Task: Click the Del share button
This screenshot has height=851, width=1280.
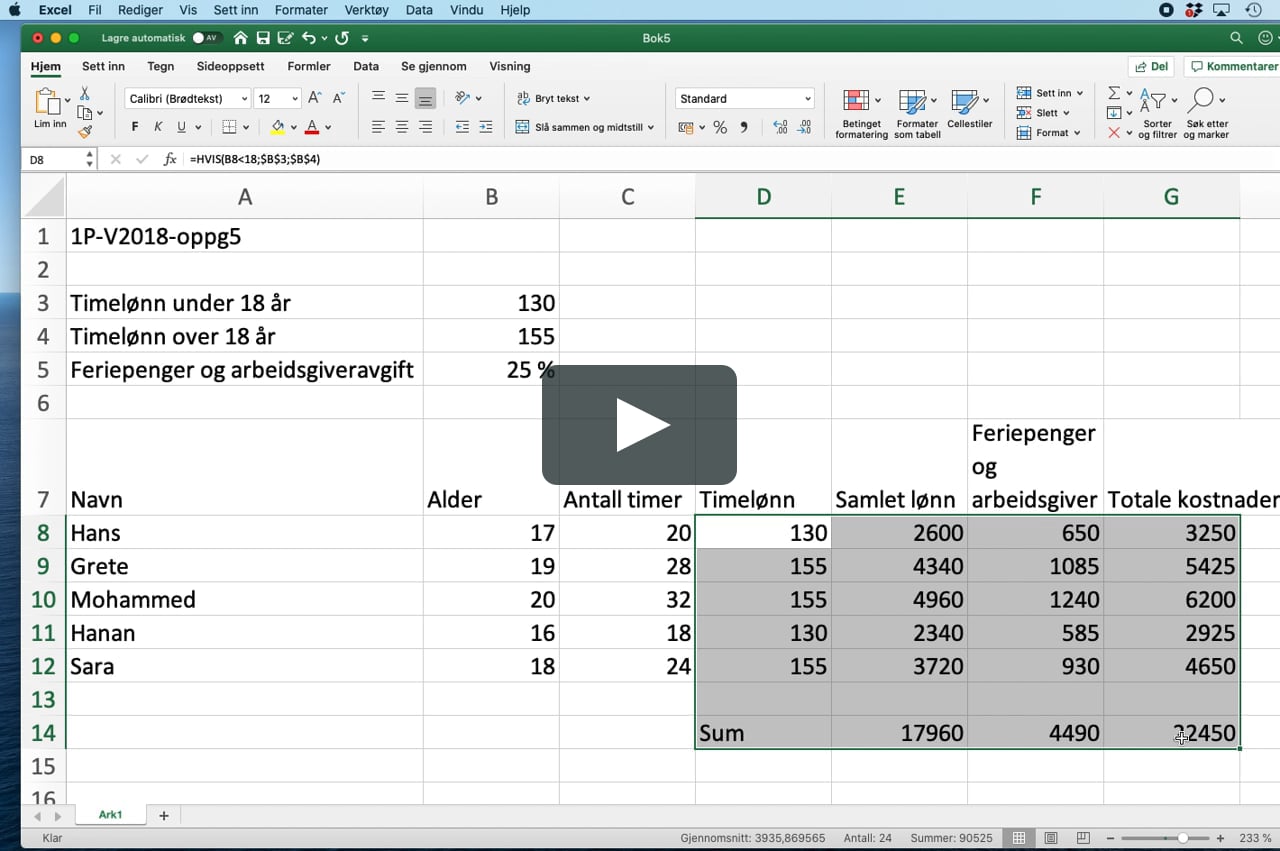Action: tap(1151, 66)
